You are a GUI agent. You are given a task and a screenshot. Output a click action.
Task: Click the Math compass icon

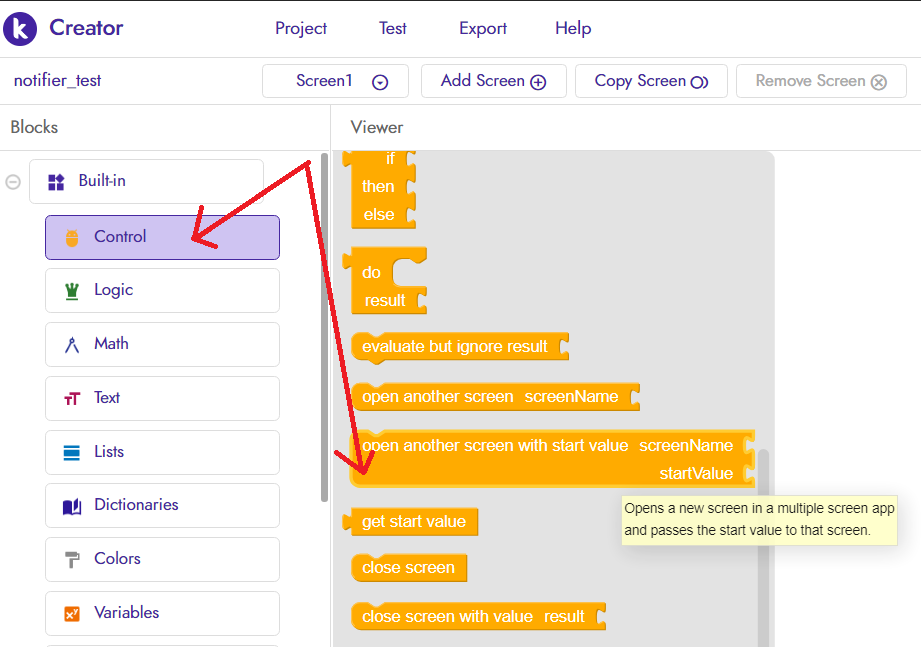click(71, 345)
